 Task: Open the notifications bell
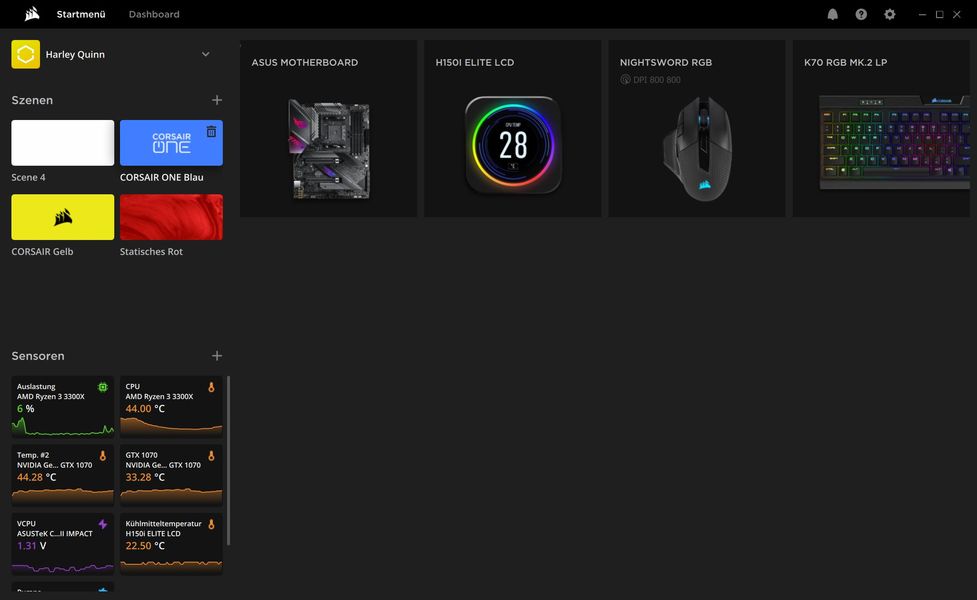tap(832, 14)
